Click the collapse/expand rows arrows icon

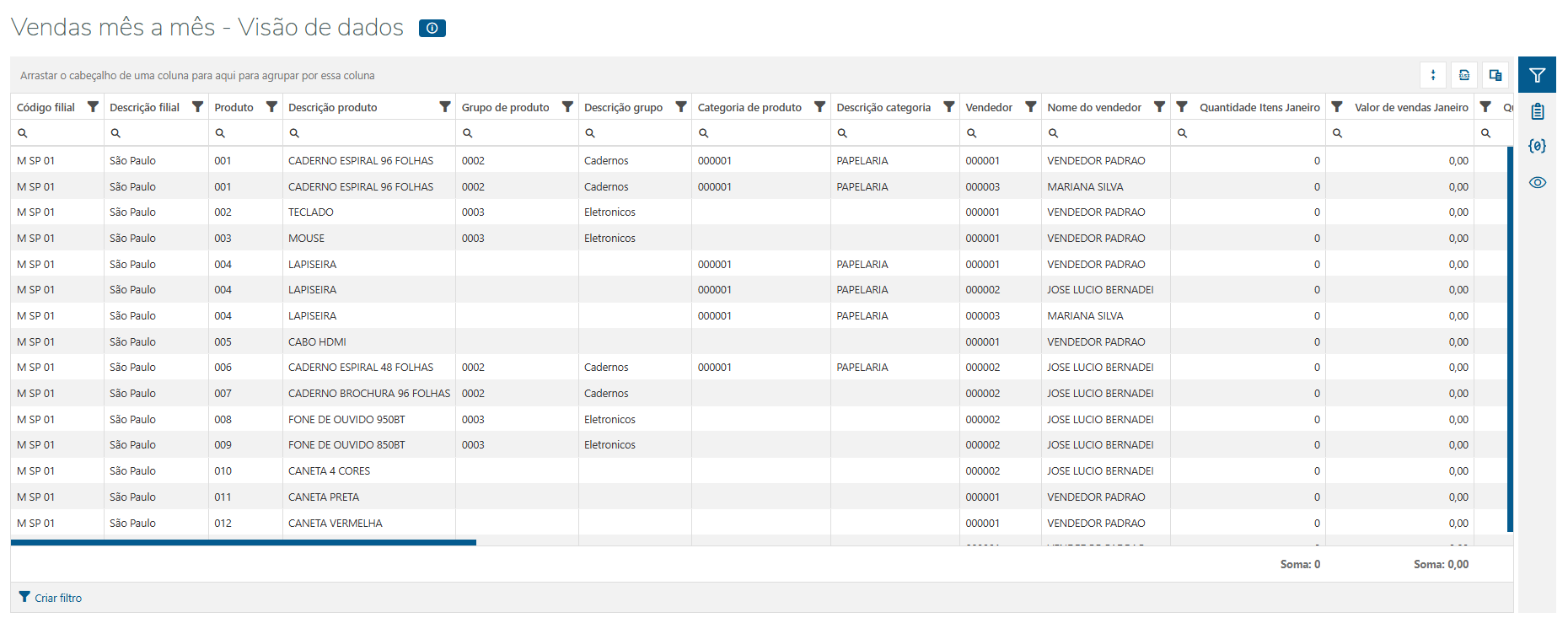(1433, 75)
